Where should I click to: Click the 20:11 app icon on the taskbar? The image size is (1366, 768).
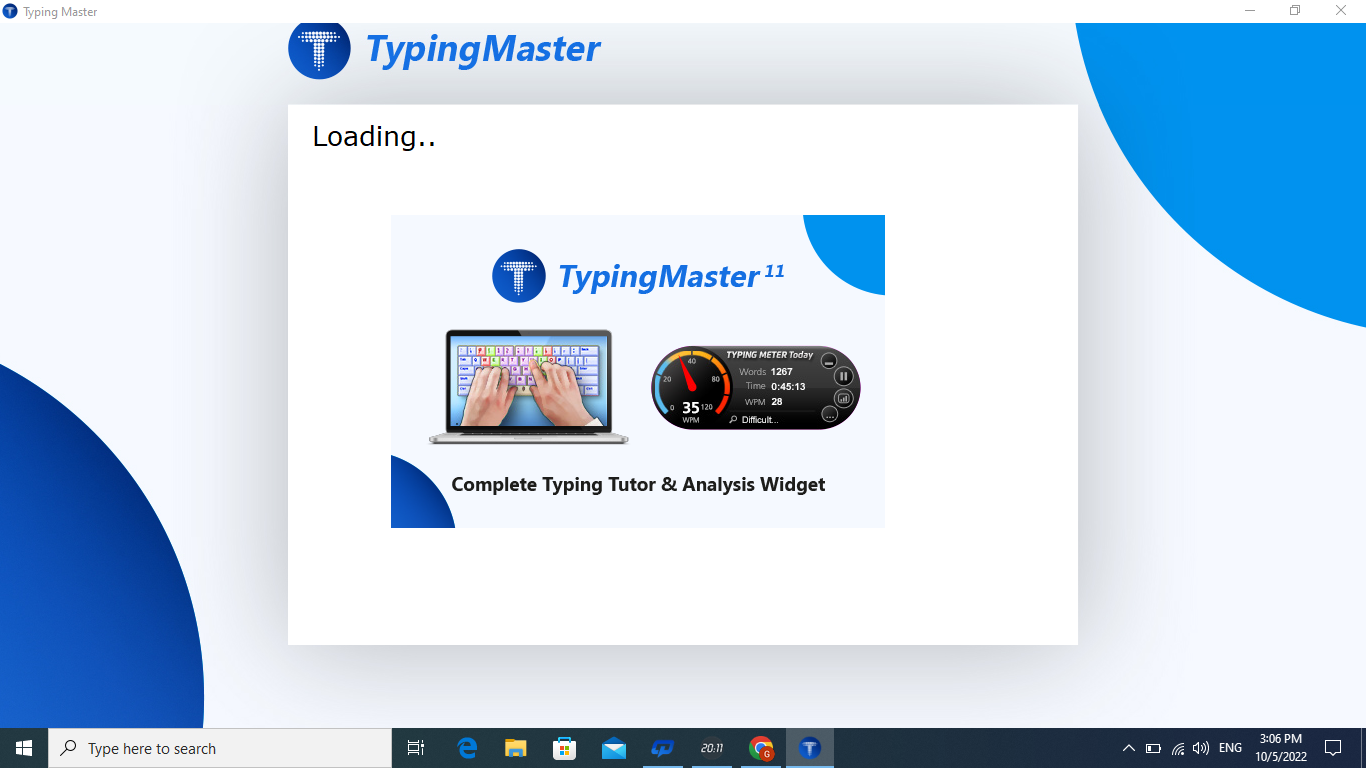click(x=712, y=748)
